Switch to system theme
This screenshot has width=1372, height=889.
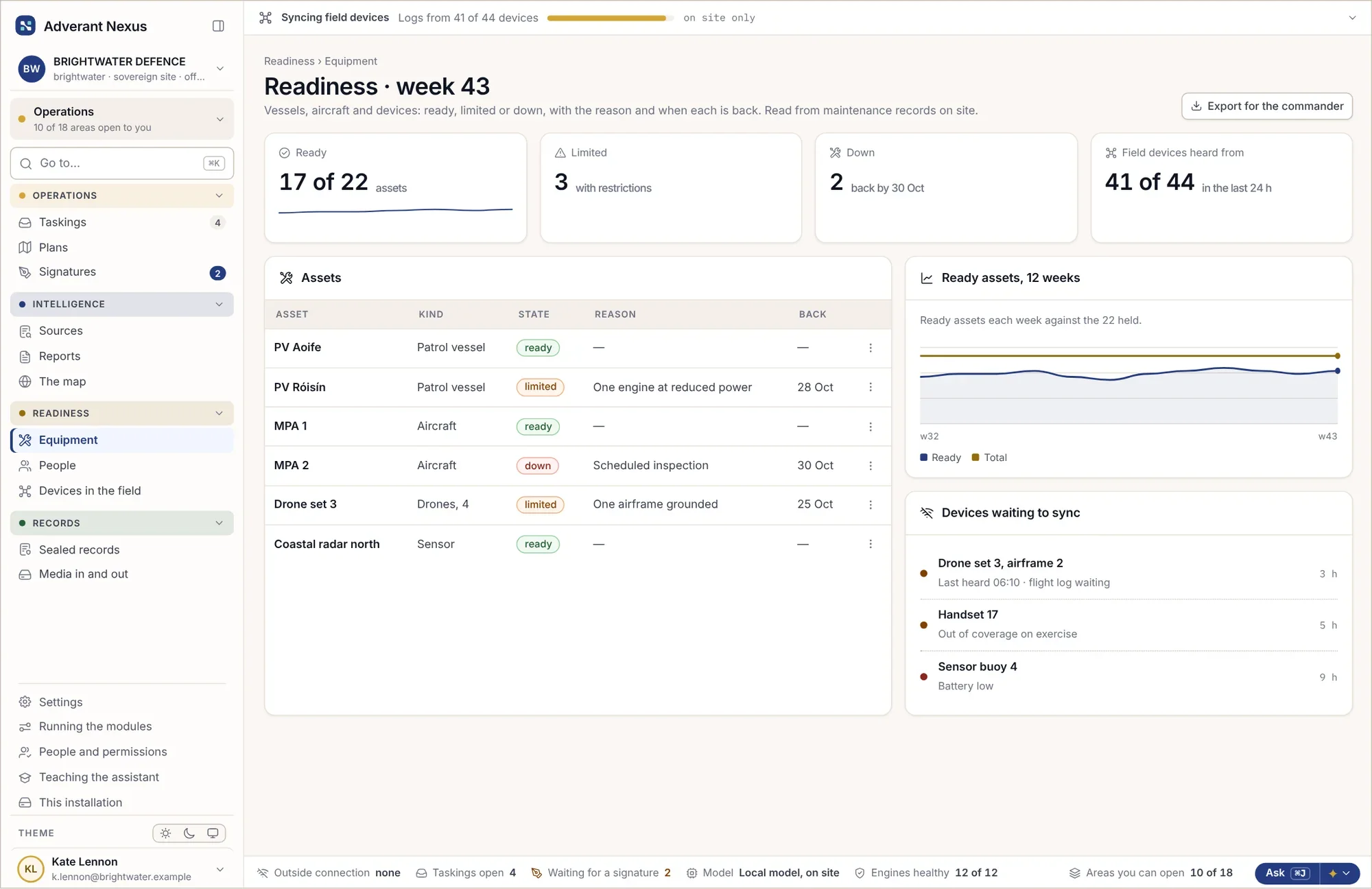pyautogui.click(x=213, y=833)
